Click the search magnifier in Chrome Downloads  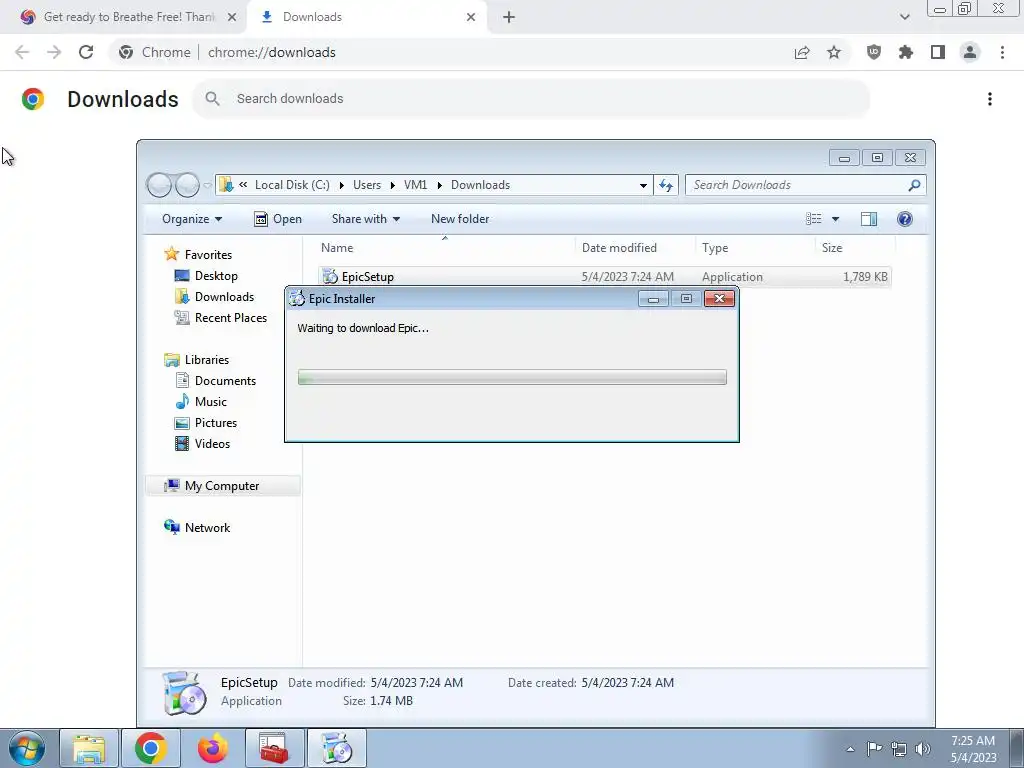pyautogui.click(x=212, y=99)
